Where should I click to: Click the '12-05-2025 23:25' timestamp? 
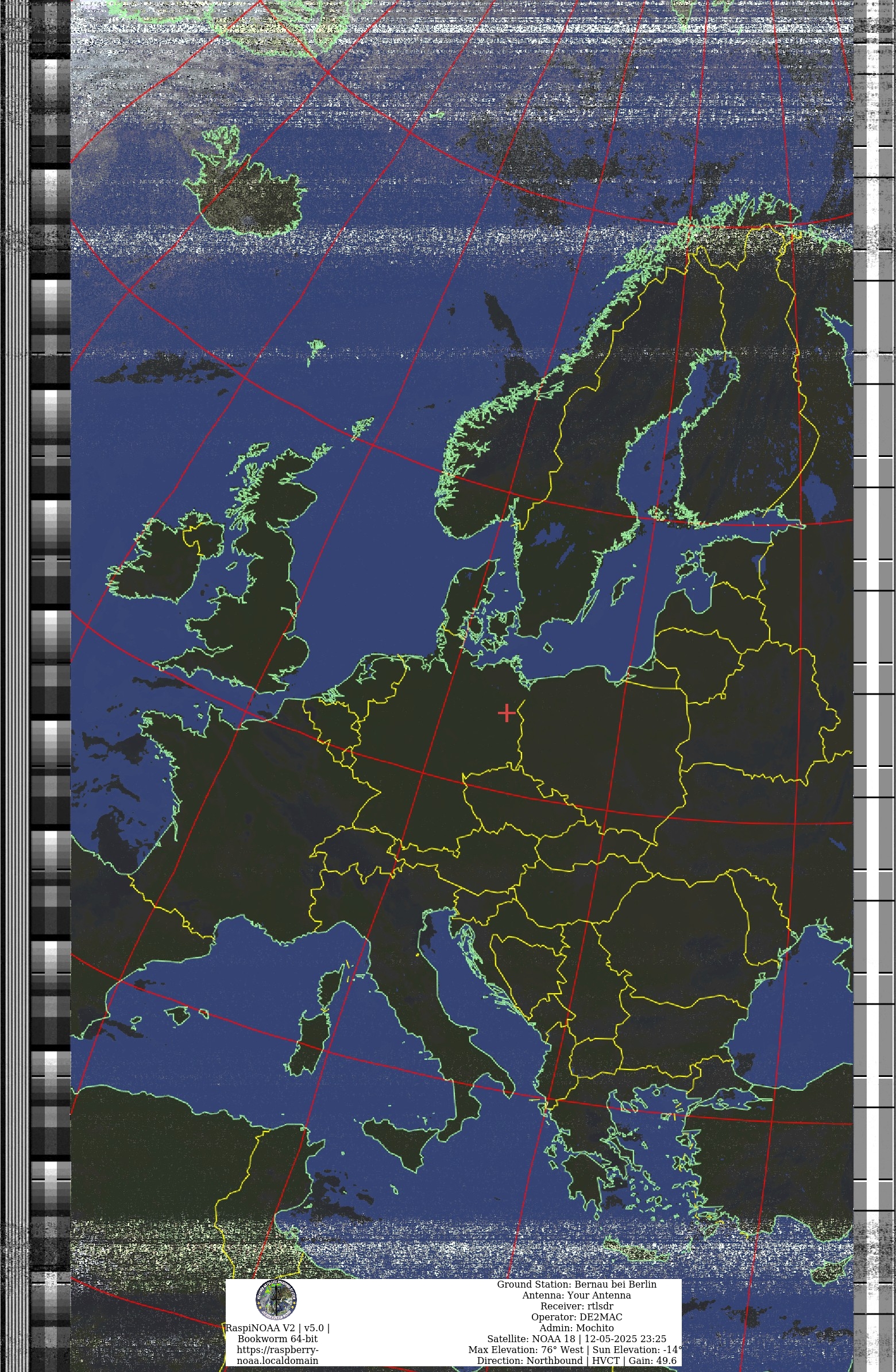(625, 1339)
